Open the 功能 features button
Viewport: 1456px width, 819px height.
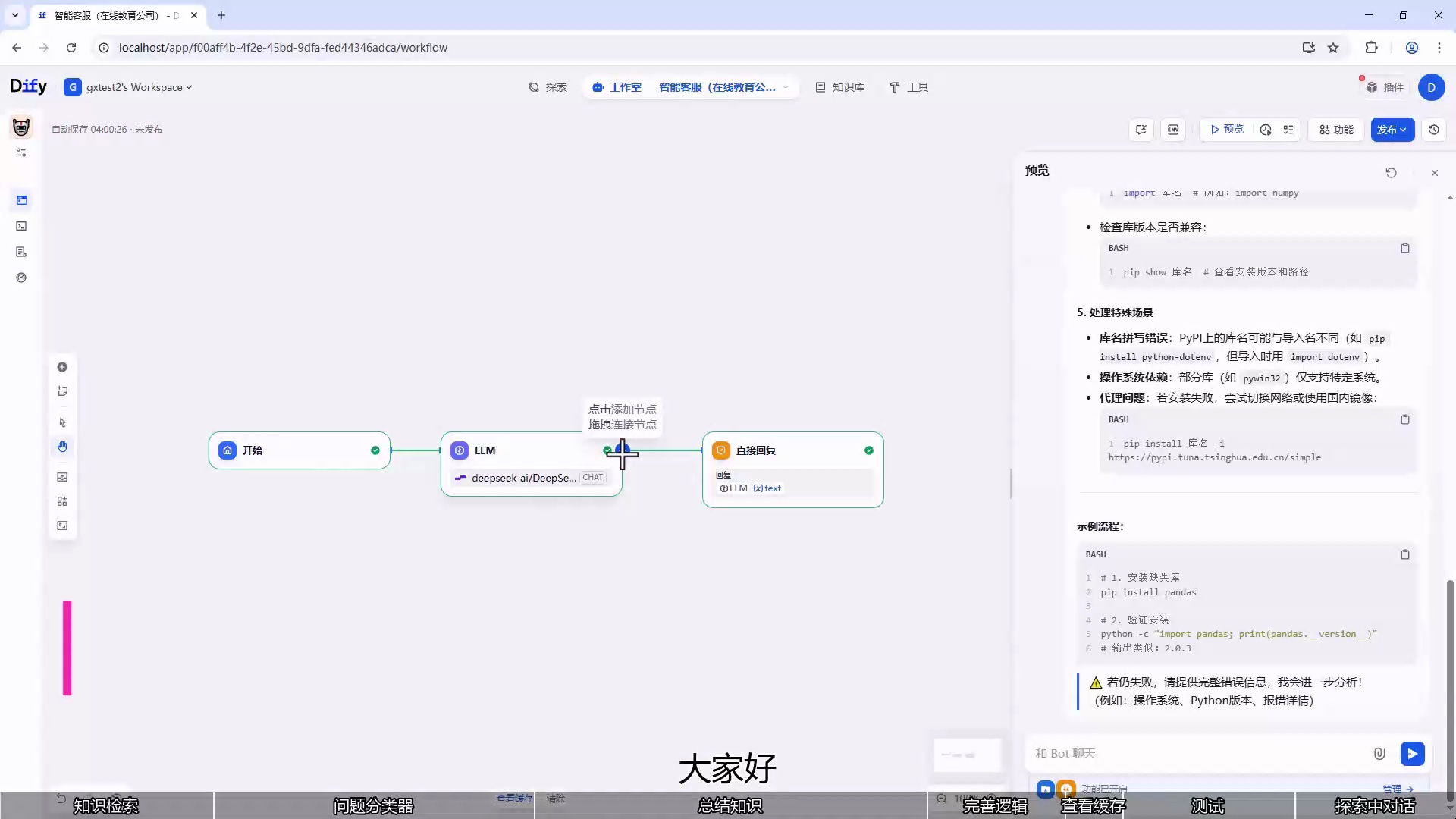(x=1336, y=130)
